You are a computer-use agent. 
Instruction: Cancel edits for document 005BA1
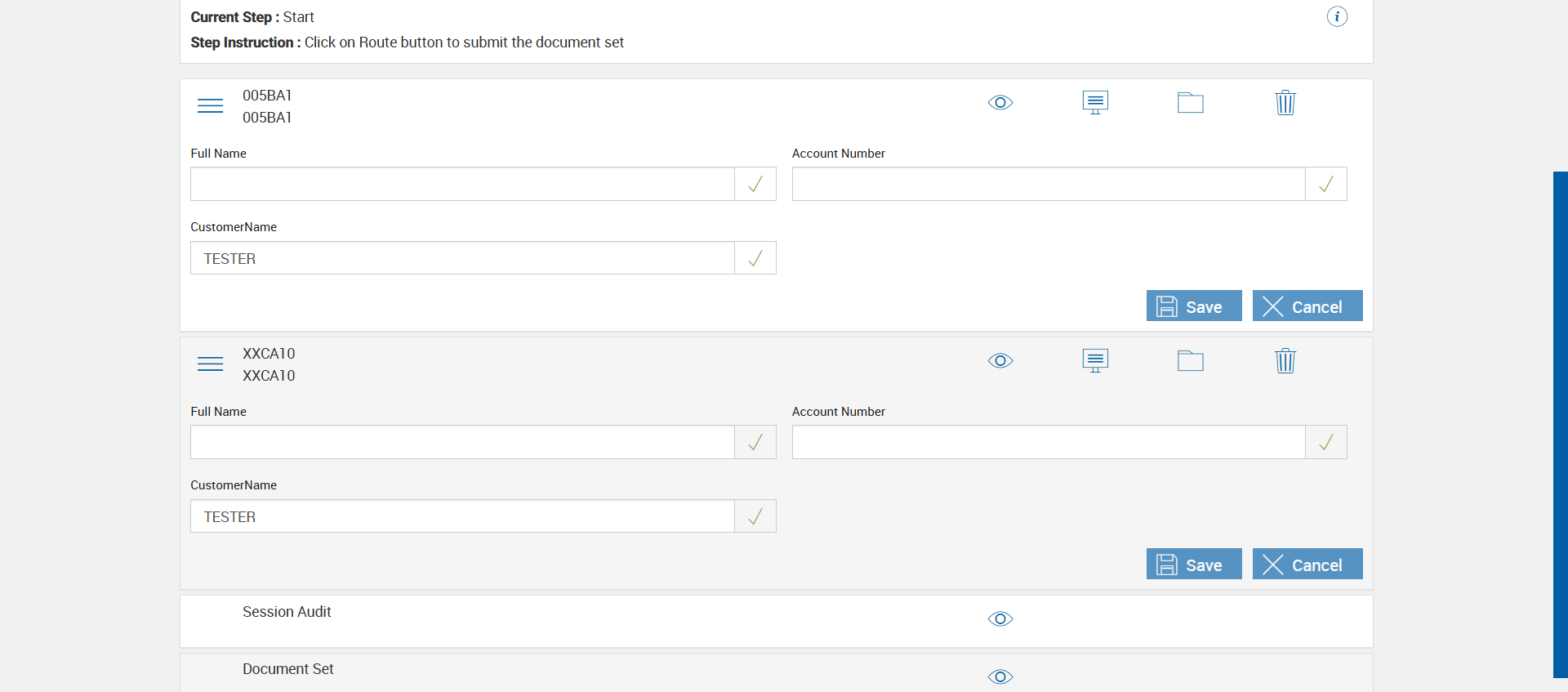click(x=1307, y=306)
